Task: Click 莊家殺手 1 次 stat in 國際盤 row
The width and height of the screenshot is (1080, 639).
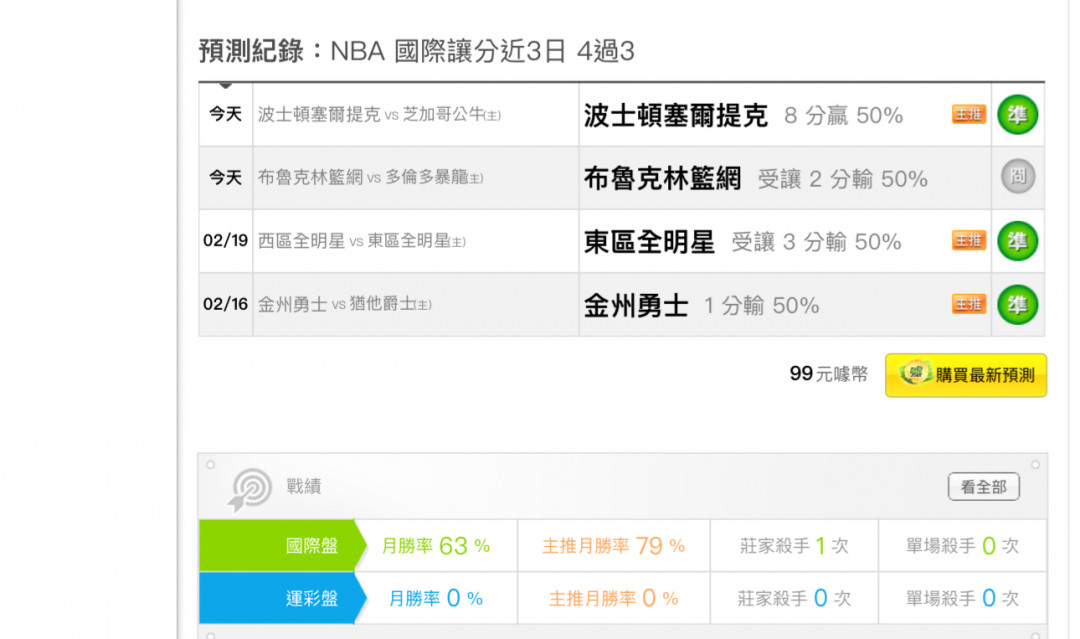Action: pos(793,546)
